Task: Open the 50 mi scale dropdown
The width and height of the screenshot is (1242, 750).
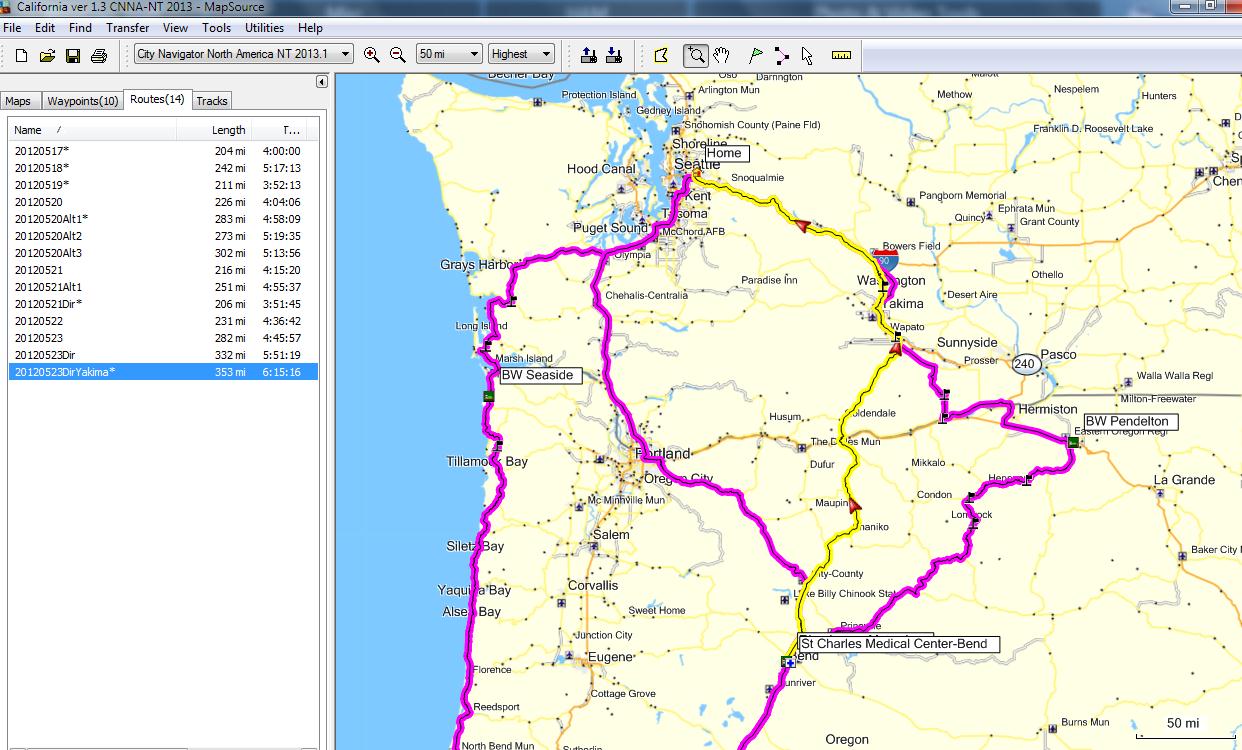Action: coord(475,54)
